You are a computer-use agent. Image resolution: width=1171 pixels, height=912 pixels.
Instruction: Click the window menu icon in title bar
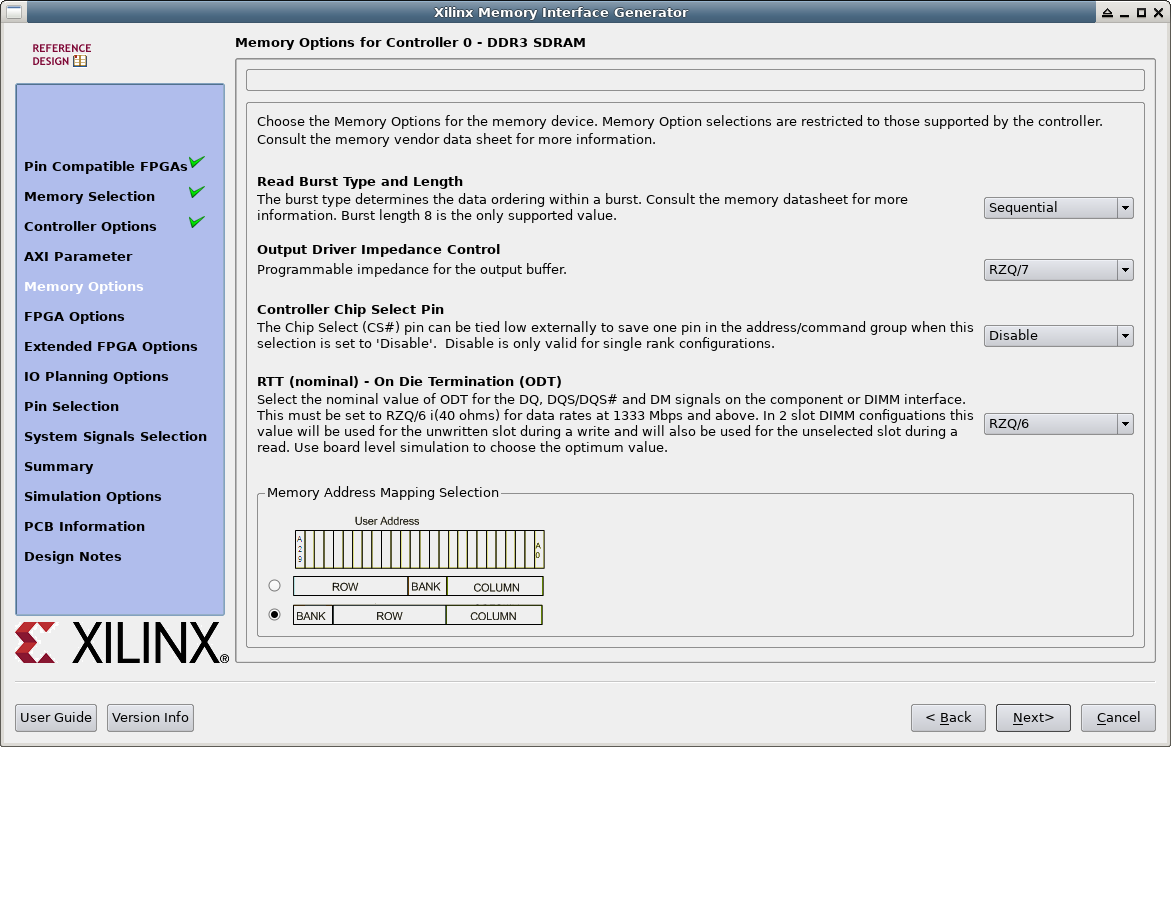[x=14, y=12]
